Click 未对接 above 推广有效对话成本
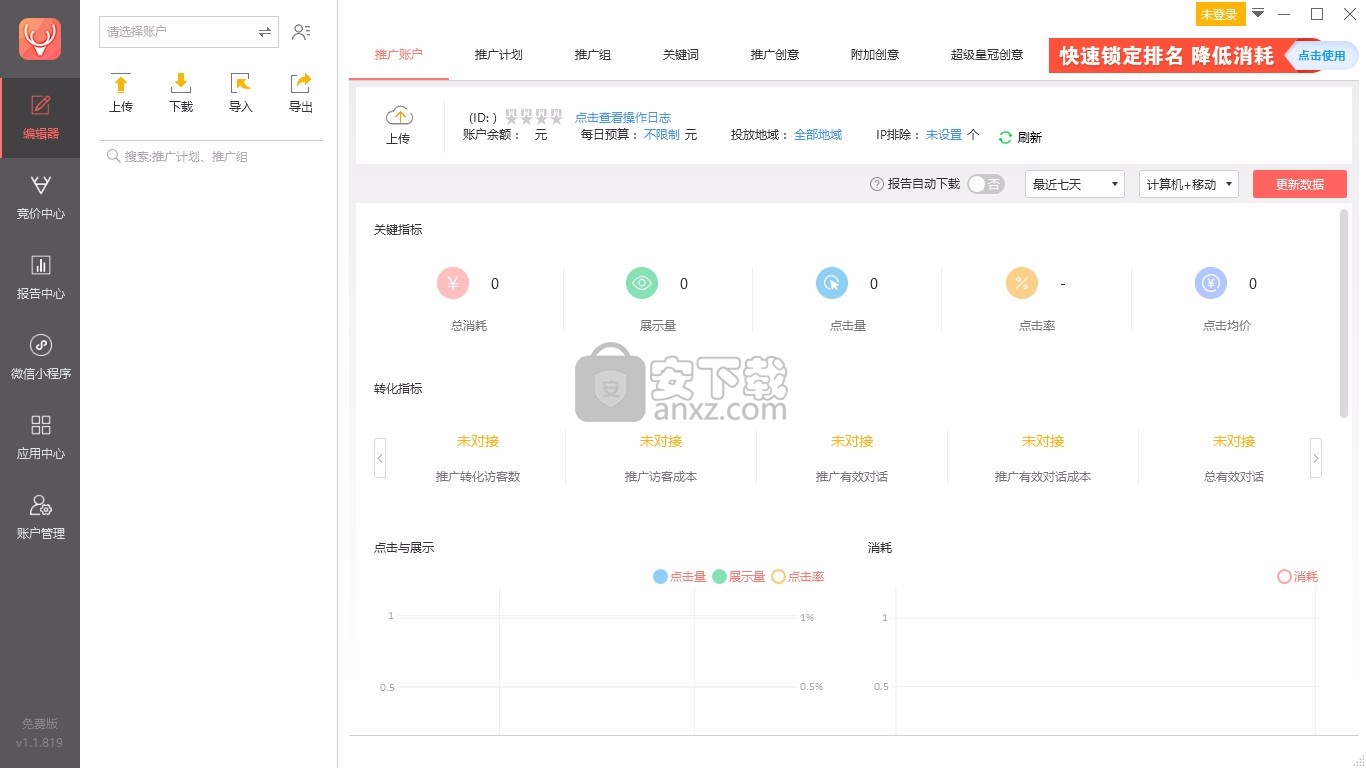 (x=1043, y=441)
